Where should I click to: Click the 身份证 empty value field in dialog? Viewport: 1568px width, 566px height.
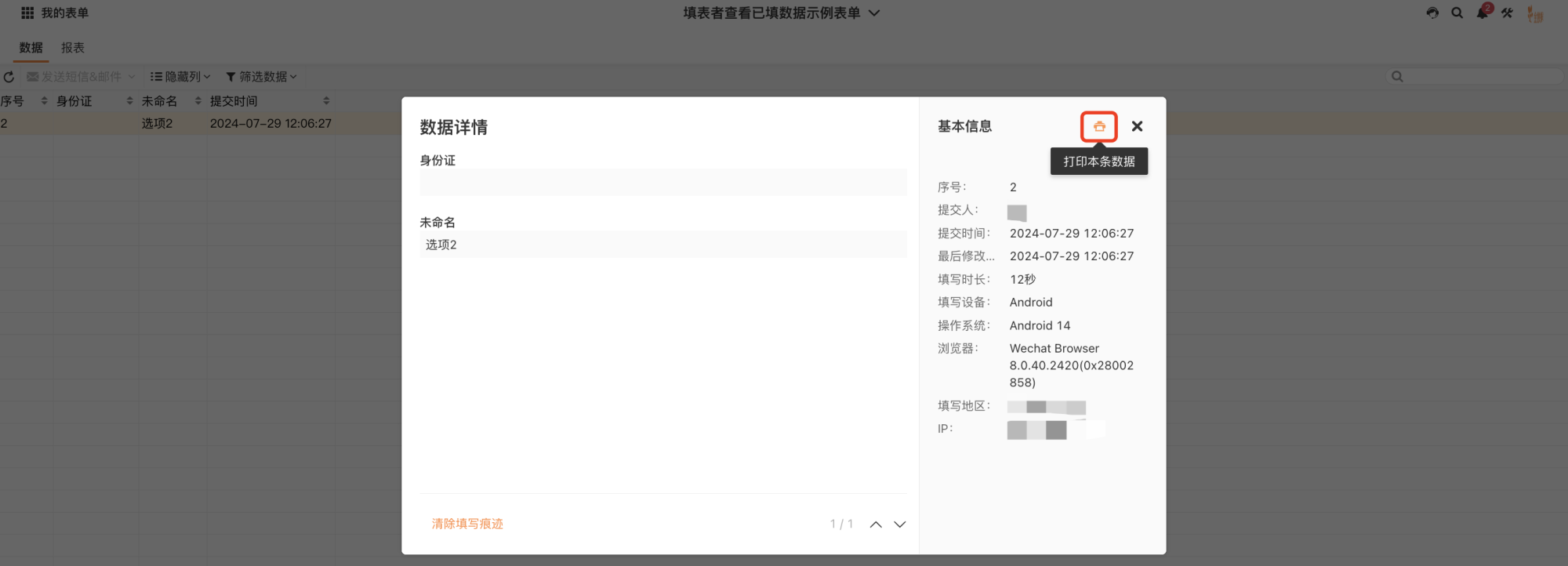[x=663, y=183]
